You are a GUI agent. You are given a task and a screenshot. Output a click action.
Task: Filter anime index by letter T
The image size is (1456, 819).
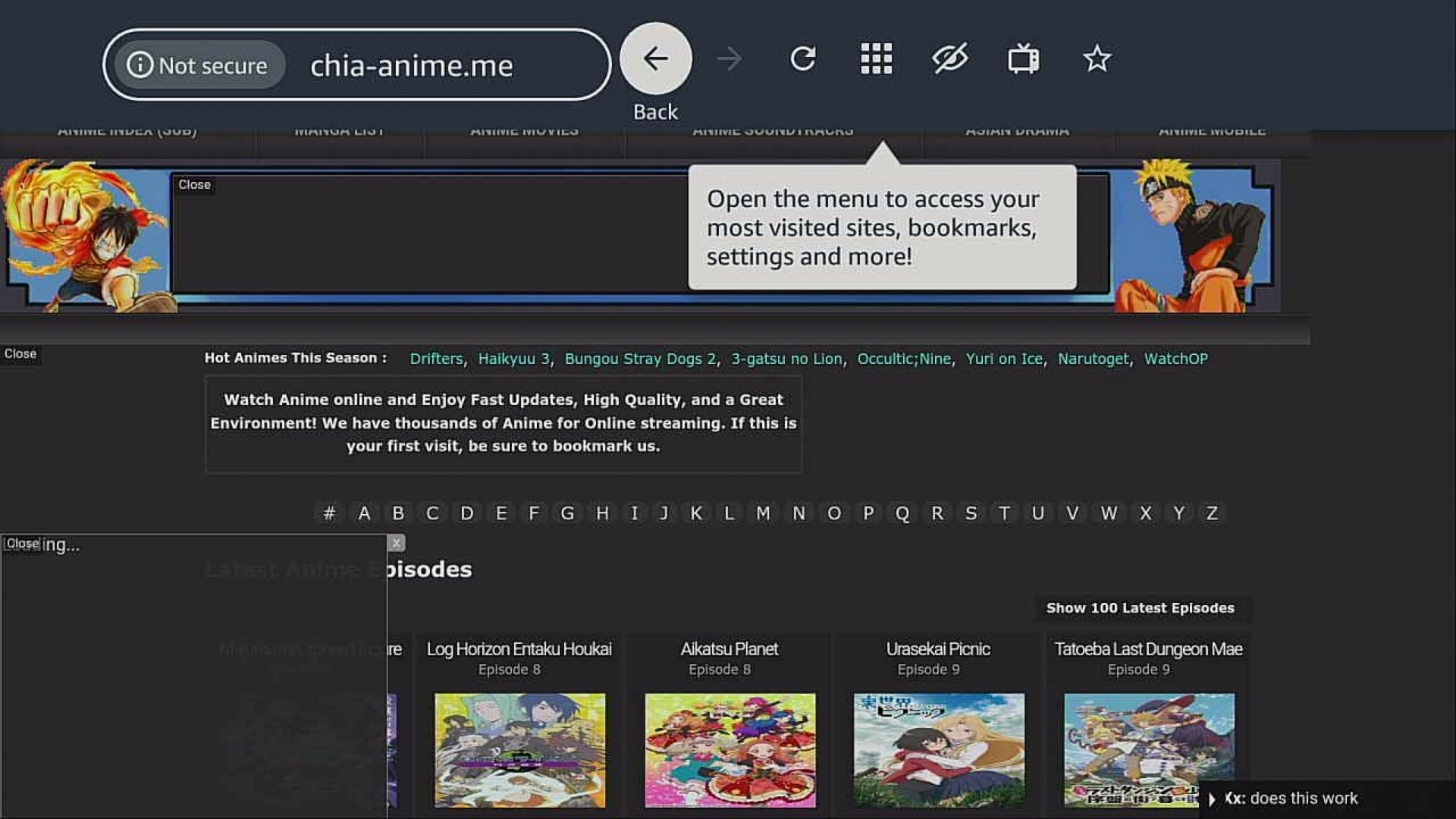[x=1004, y=513]
